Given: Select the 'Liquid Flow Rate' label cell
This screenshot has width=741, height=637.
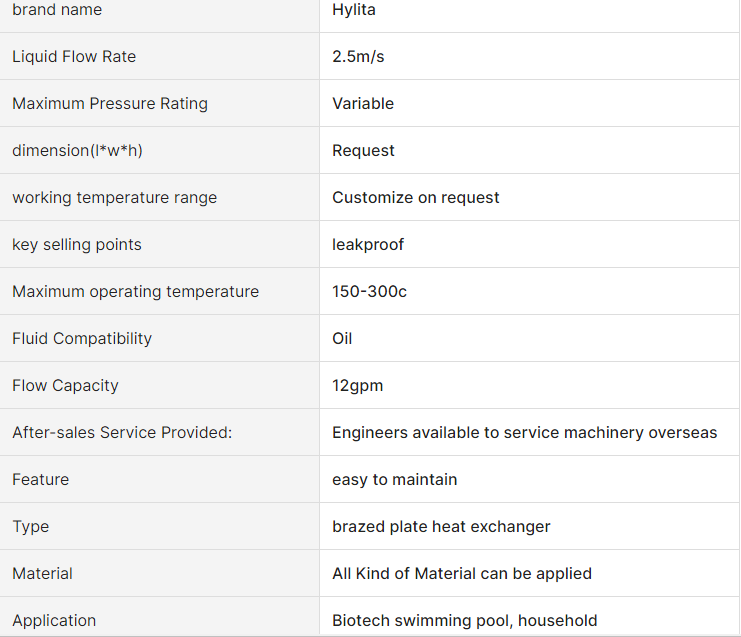Looking at the screenshot, I should (74, 57).
